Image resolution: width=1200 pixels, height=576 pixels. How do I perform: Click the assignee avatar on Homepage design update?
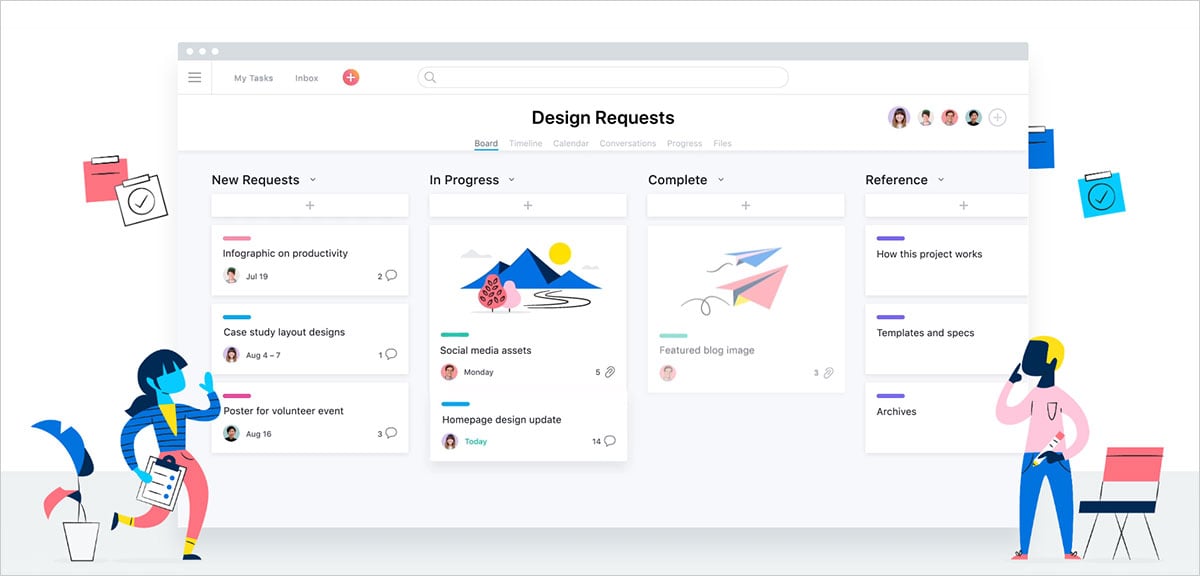point(451,441)
